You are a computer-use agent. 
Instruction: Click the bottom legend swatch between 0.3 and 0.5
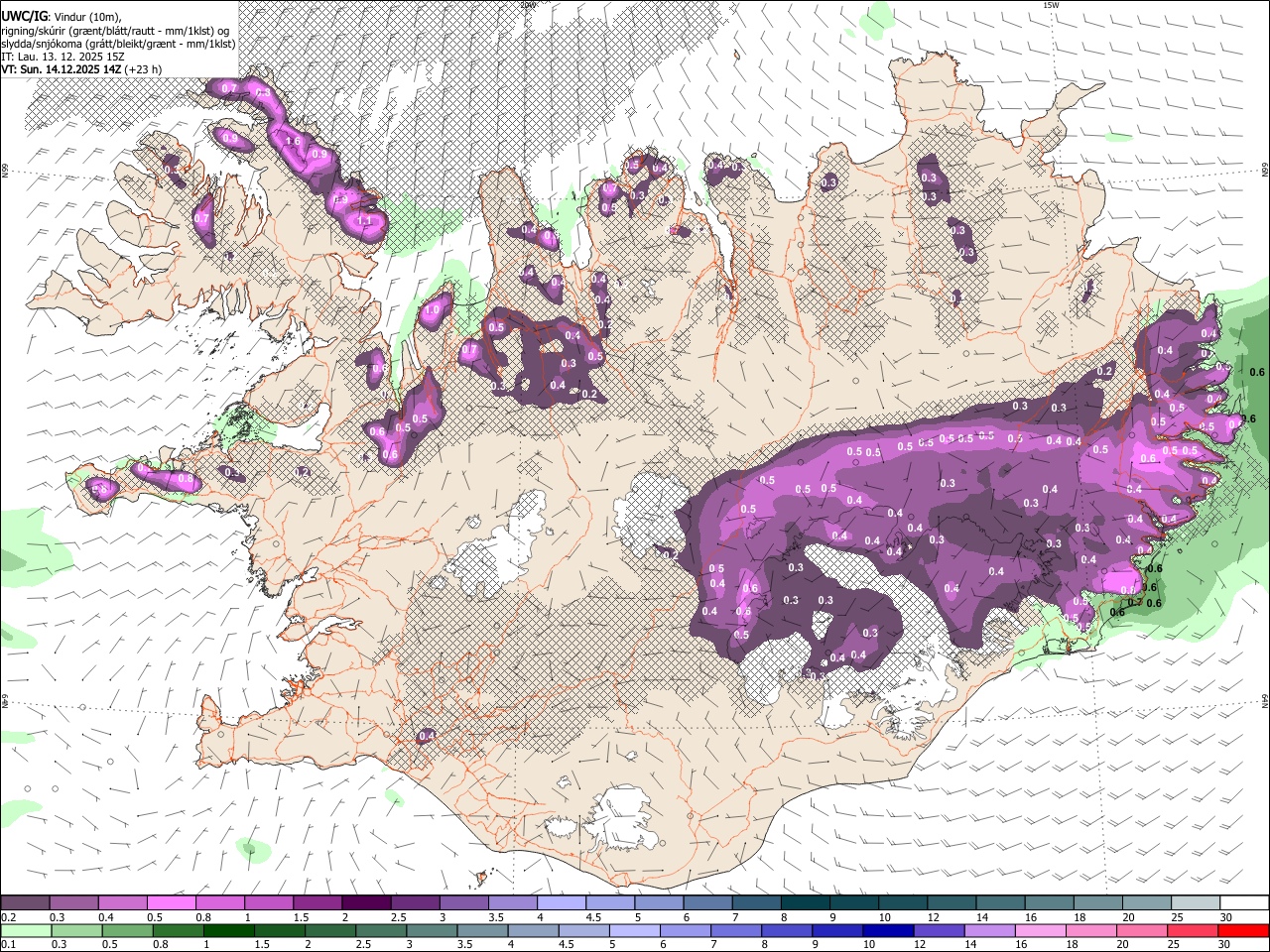(77, 930)
